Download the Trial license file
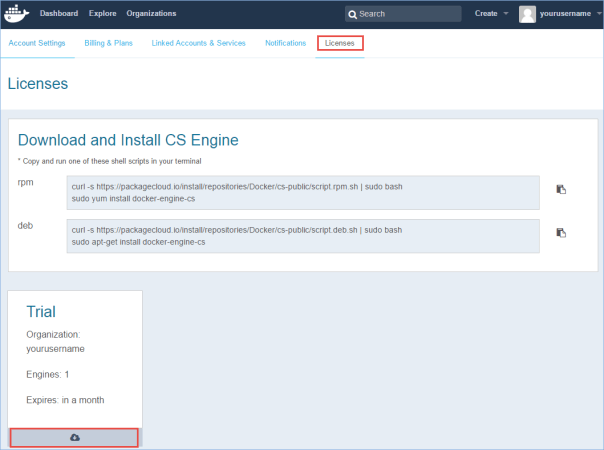 point(76,437)
